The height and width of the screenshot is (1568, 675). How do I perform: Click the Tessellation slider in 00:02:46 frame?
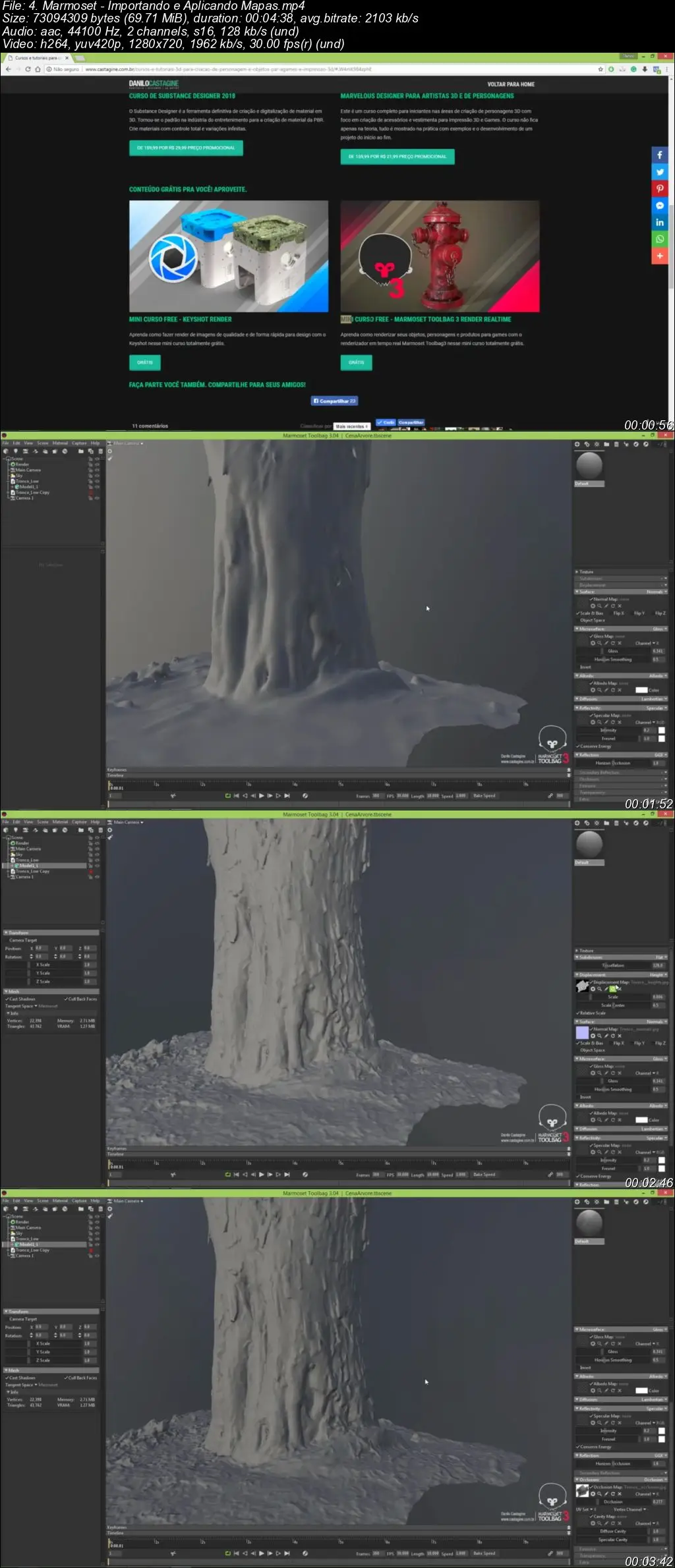(x=612, y=965)
